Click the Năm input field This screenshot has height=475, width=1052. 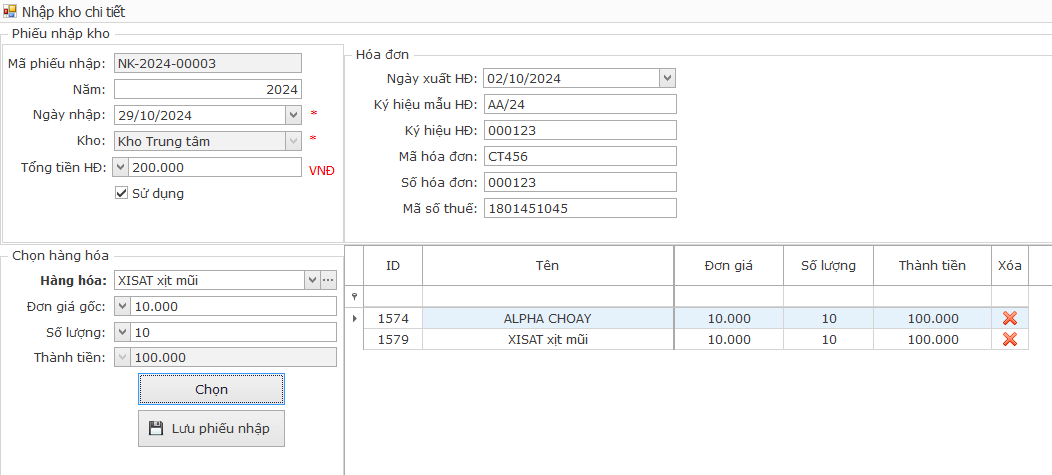(207, 89)
